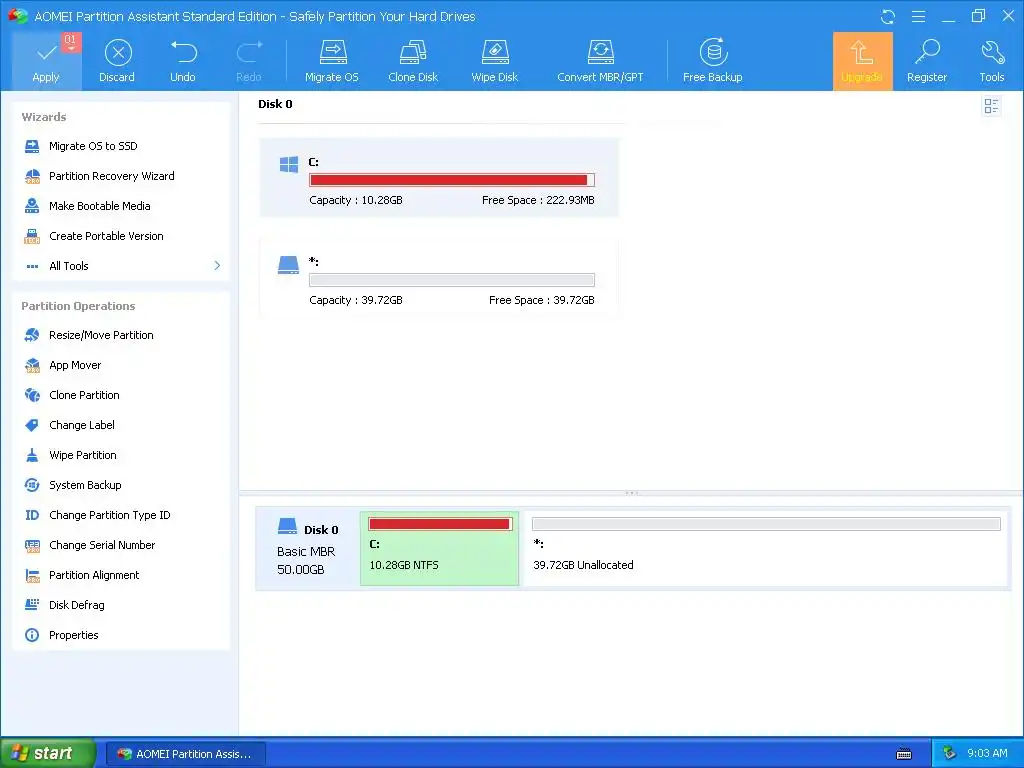Open the hamburger menu in title bar
1024x768 pixels.
[x=918, y=16]
